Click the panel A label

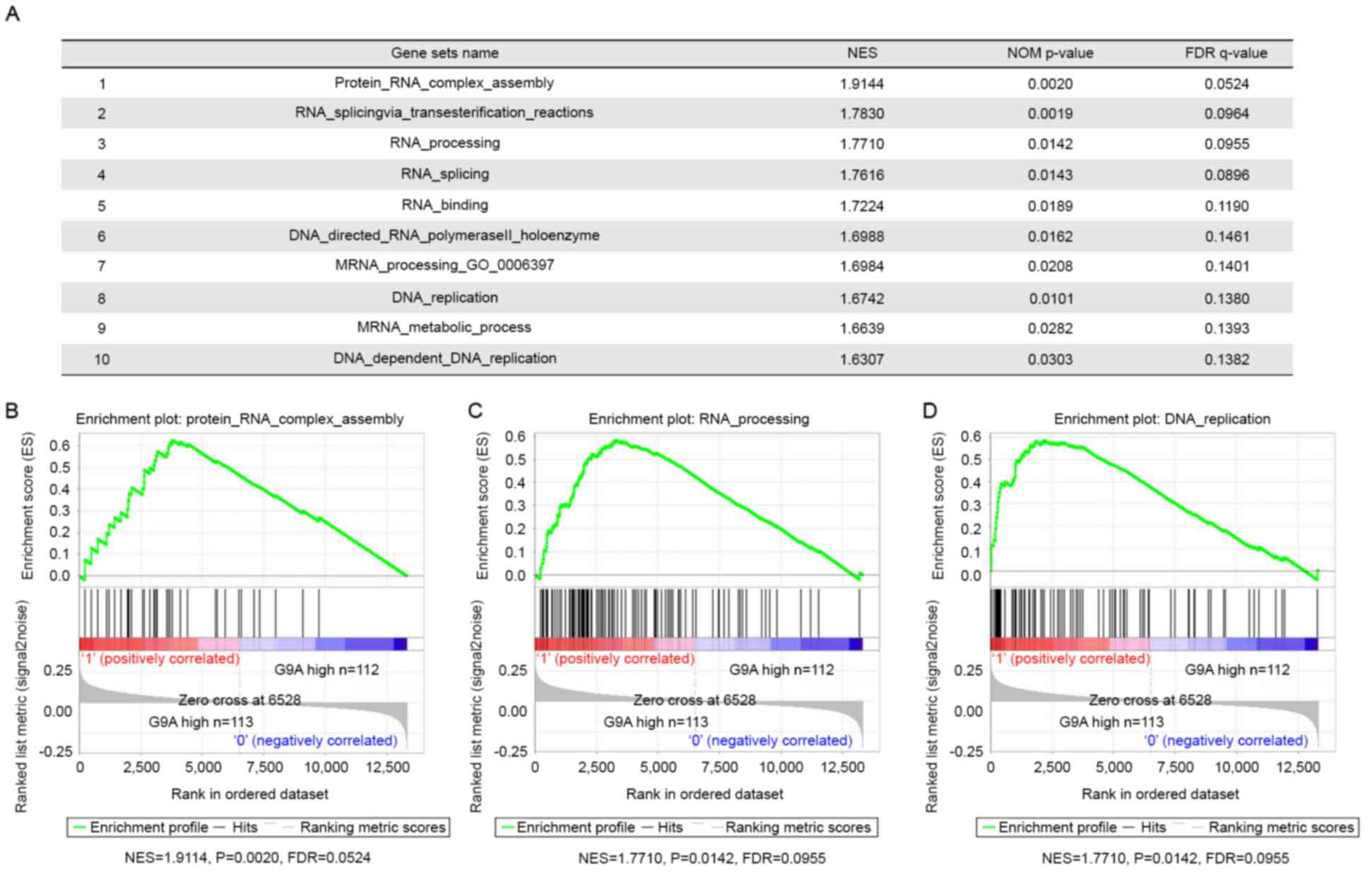(12, 13)
